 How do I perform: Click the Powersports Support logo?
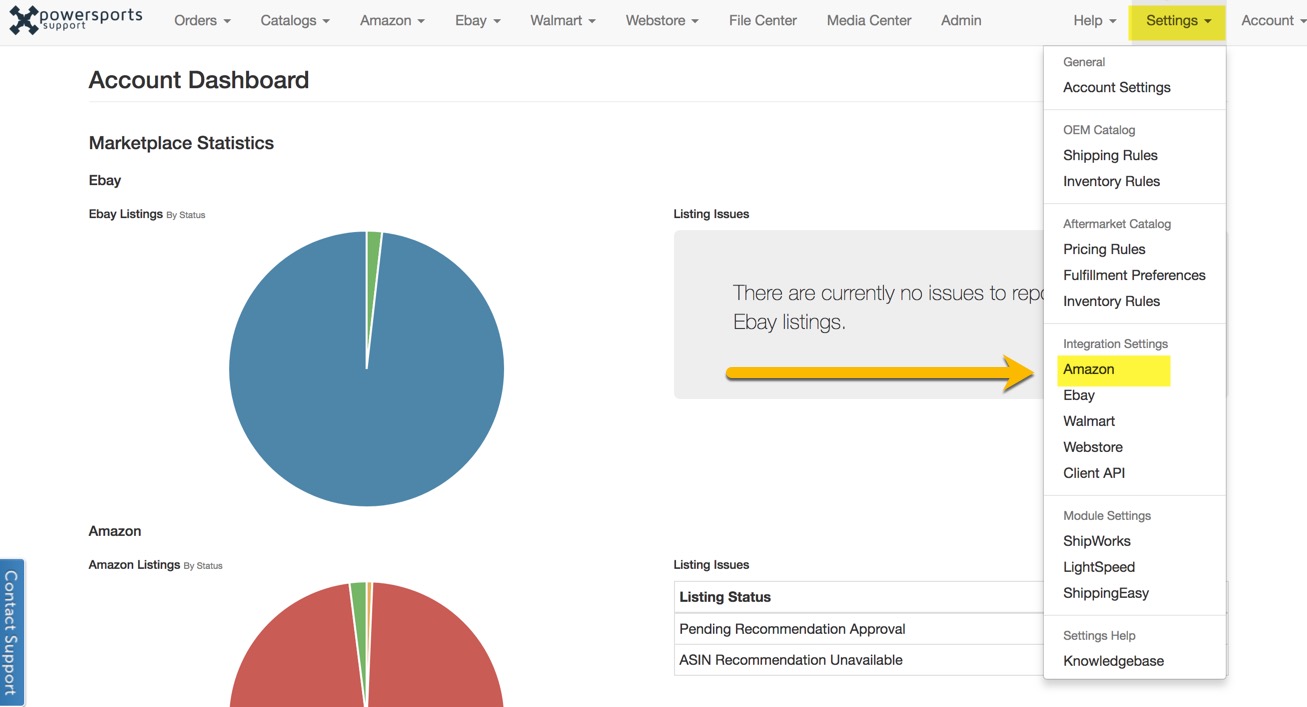[x=76, y=20]
